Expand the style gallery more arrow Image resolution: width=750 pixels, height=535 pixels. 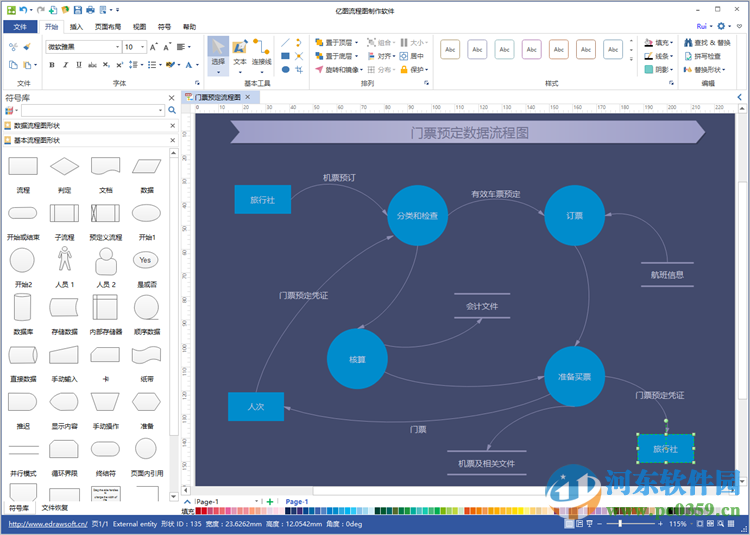[x=631, y=59]
